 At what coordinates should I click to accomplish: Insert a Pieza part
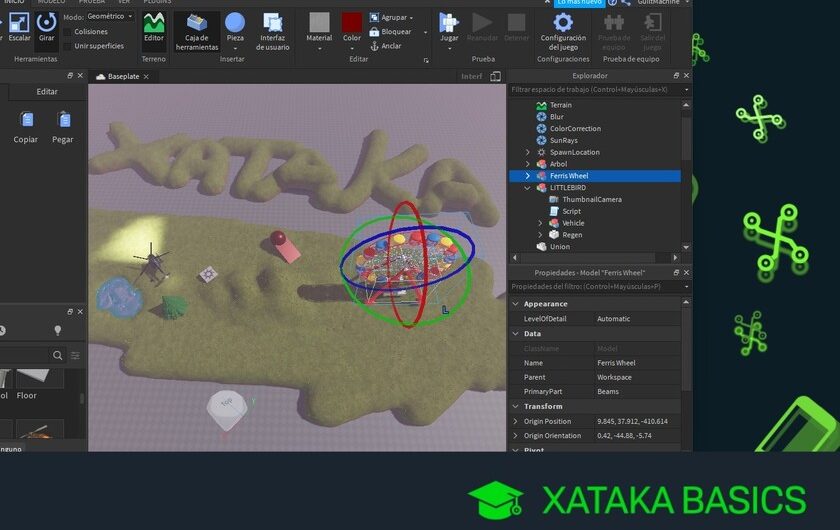click(x=235, y=27)
